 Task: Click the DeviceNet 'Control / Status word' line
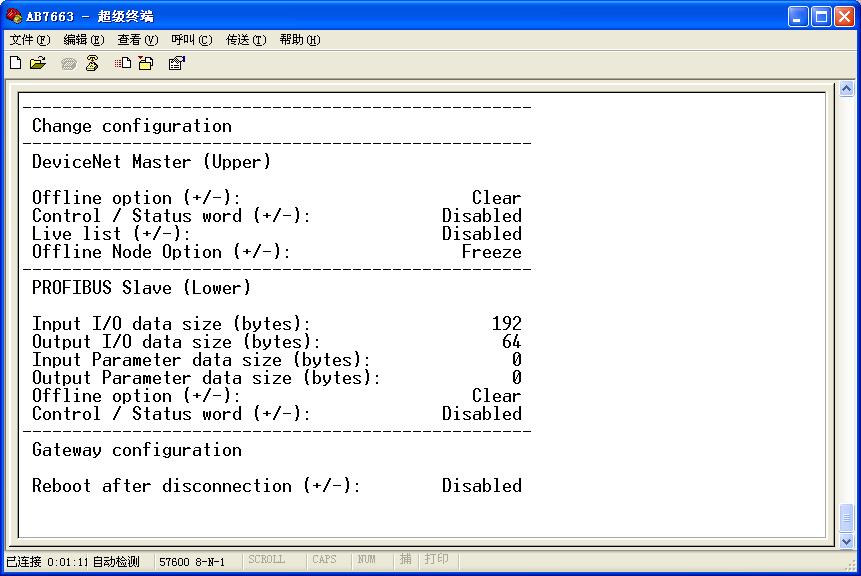(171, 216)
